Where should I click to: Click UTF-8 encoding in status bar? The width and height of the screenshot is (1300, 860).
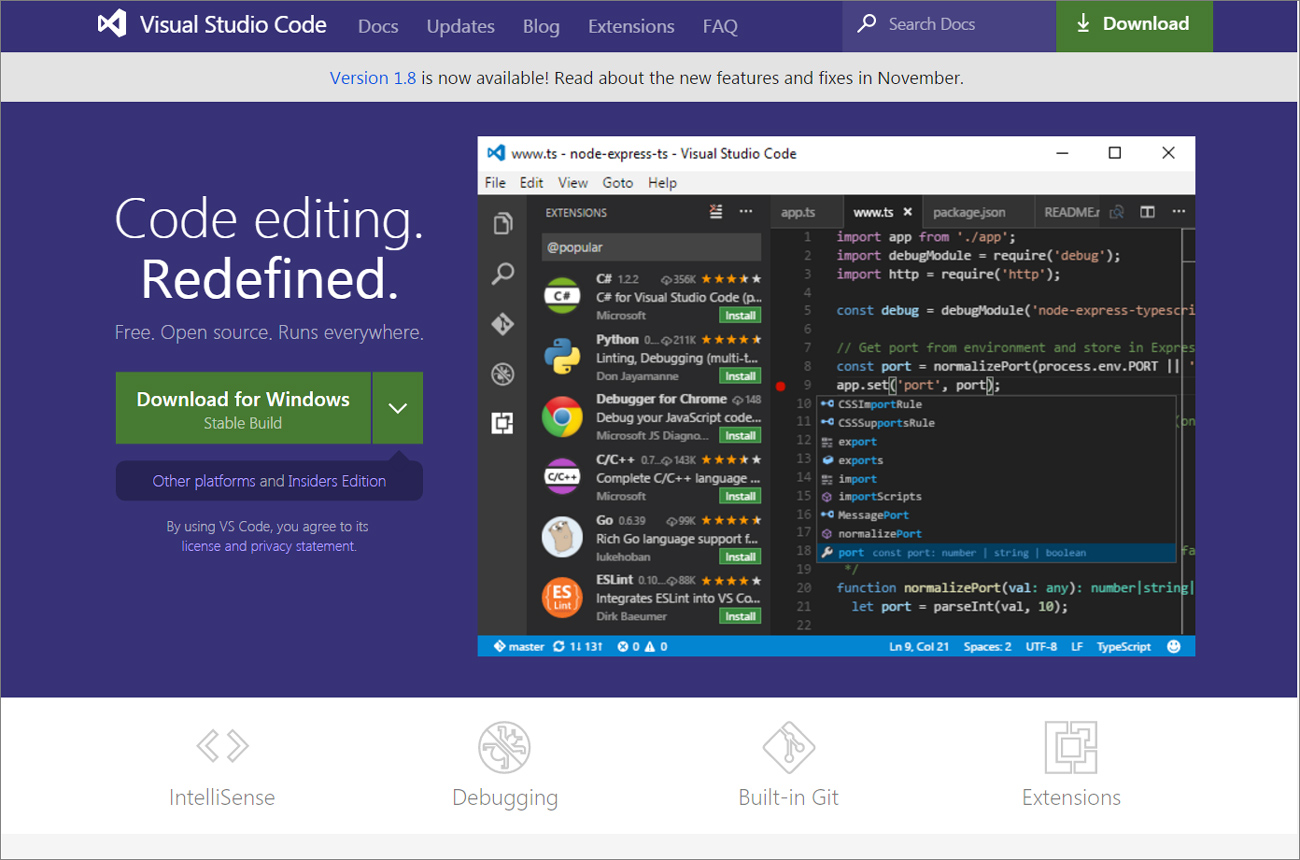pyautogui.click(x=1041, y=647)
